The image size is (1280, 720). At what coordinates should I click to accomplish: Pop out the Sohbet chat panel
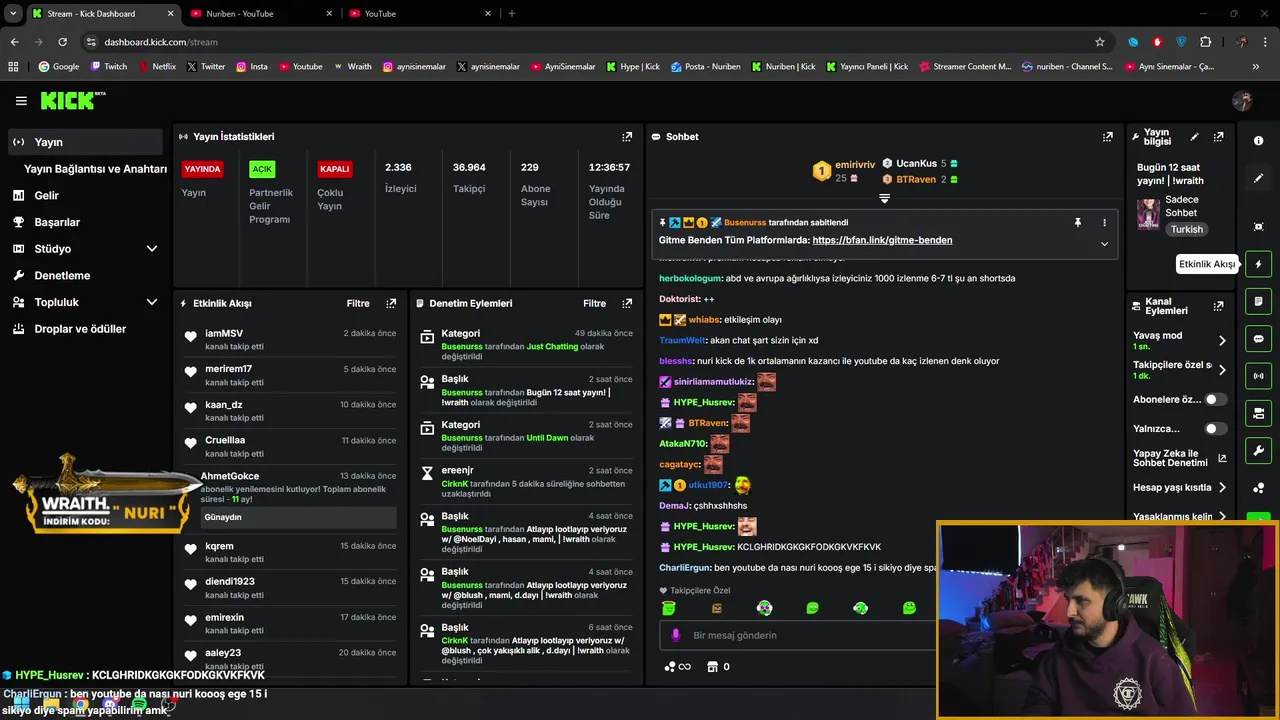pos(1108,137)
